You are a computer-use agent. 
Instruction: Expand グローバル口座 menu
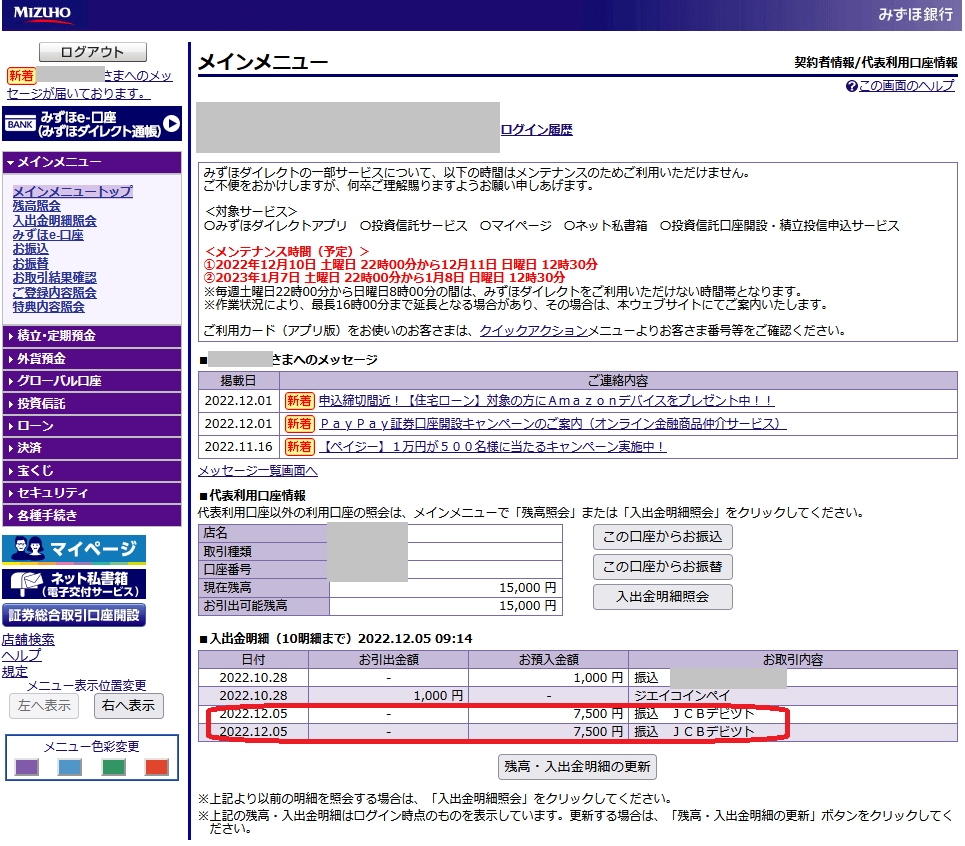coord(92,381)
